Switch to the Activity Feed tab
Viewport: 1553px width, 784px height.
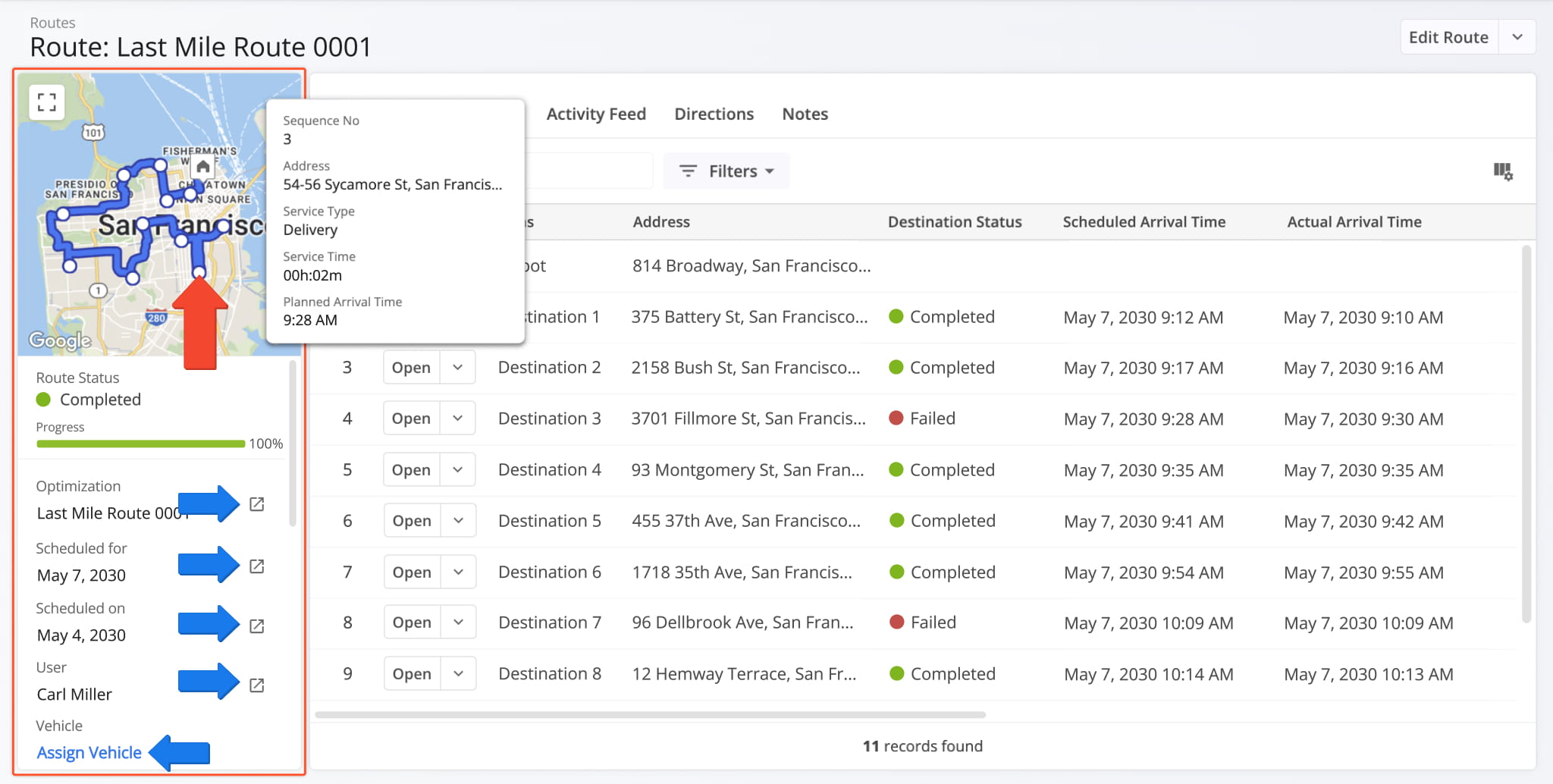tap(596, 114)
